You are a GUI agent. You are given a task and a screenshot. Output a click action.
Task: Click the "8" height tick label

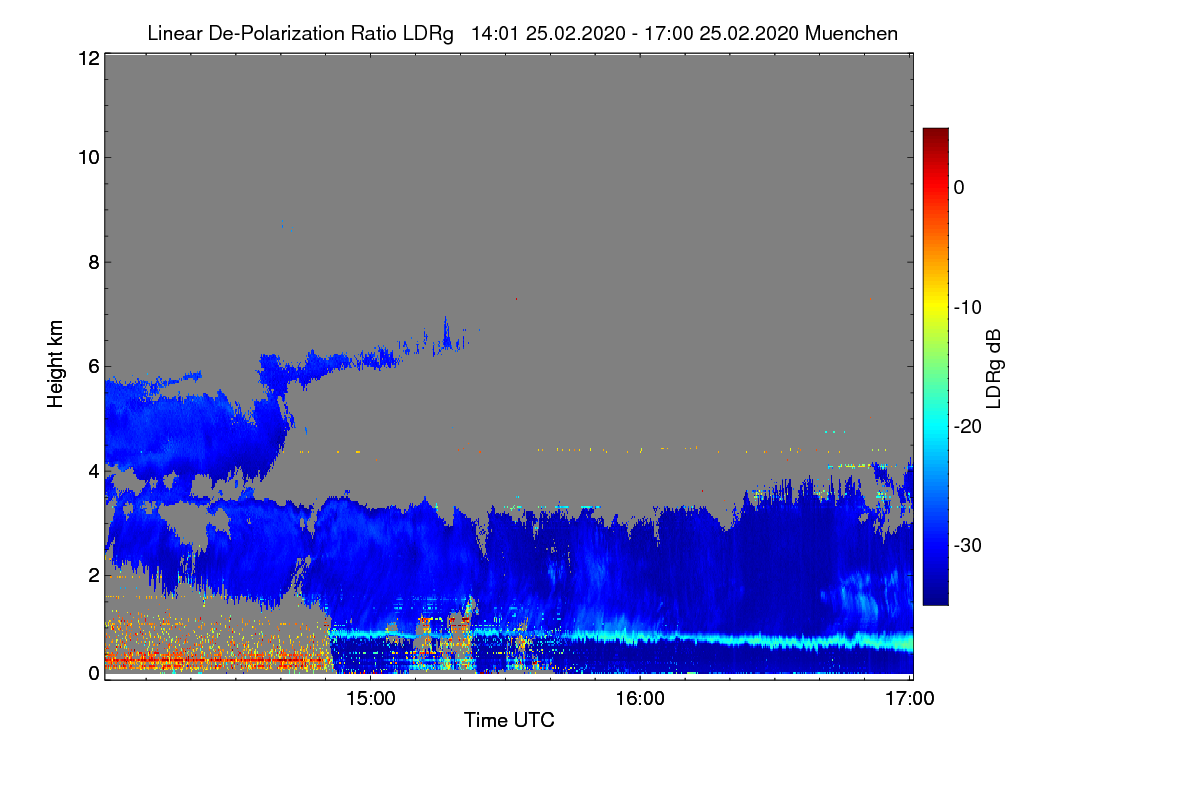92,262
